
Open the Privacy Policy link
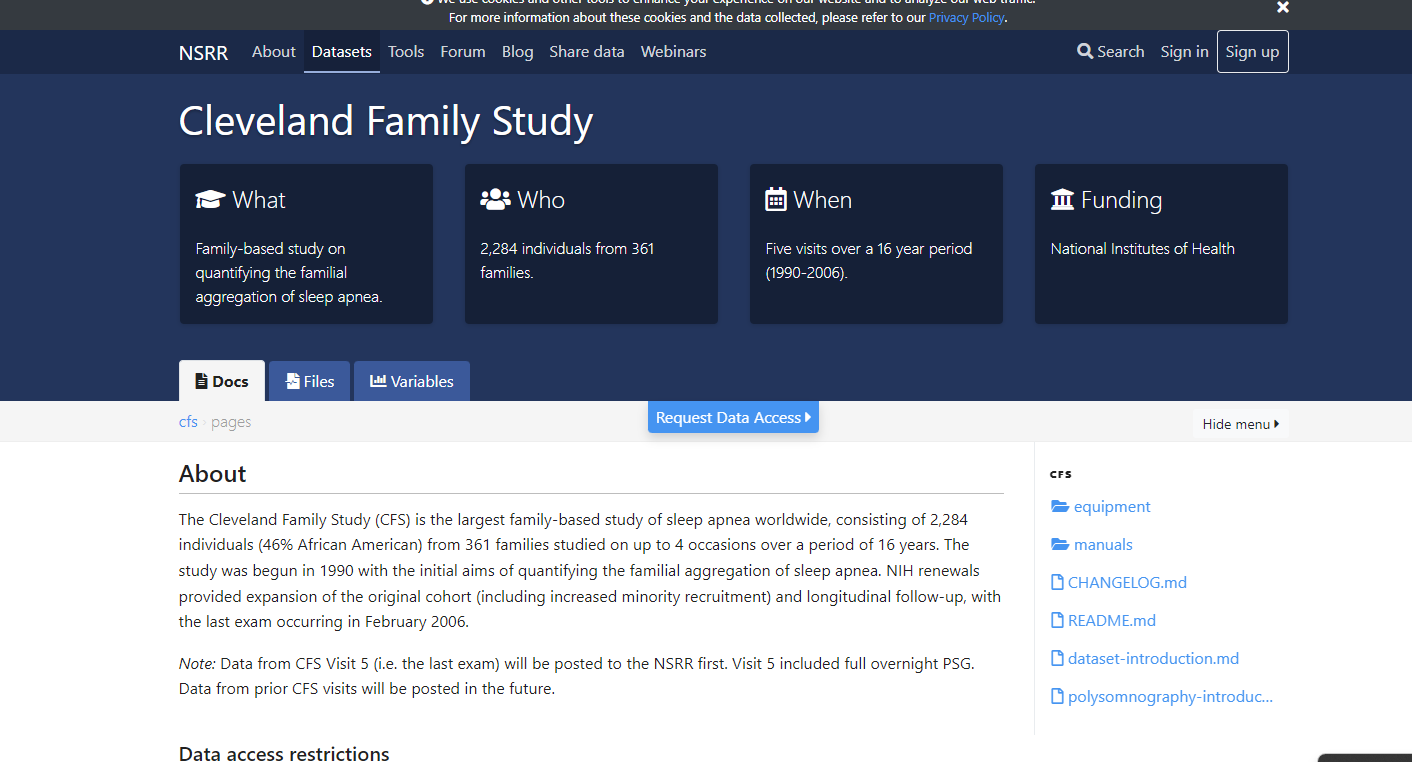coord(966,18)
